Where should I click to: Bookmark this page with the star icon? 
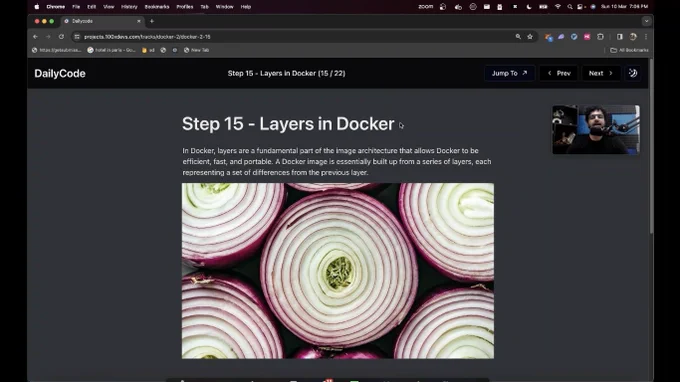pos(530,37)
